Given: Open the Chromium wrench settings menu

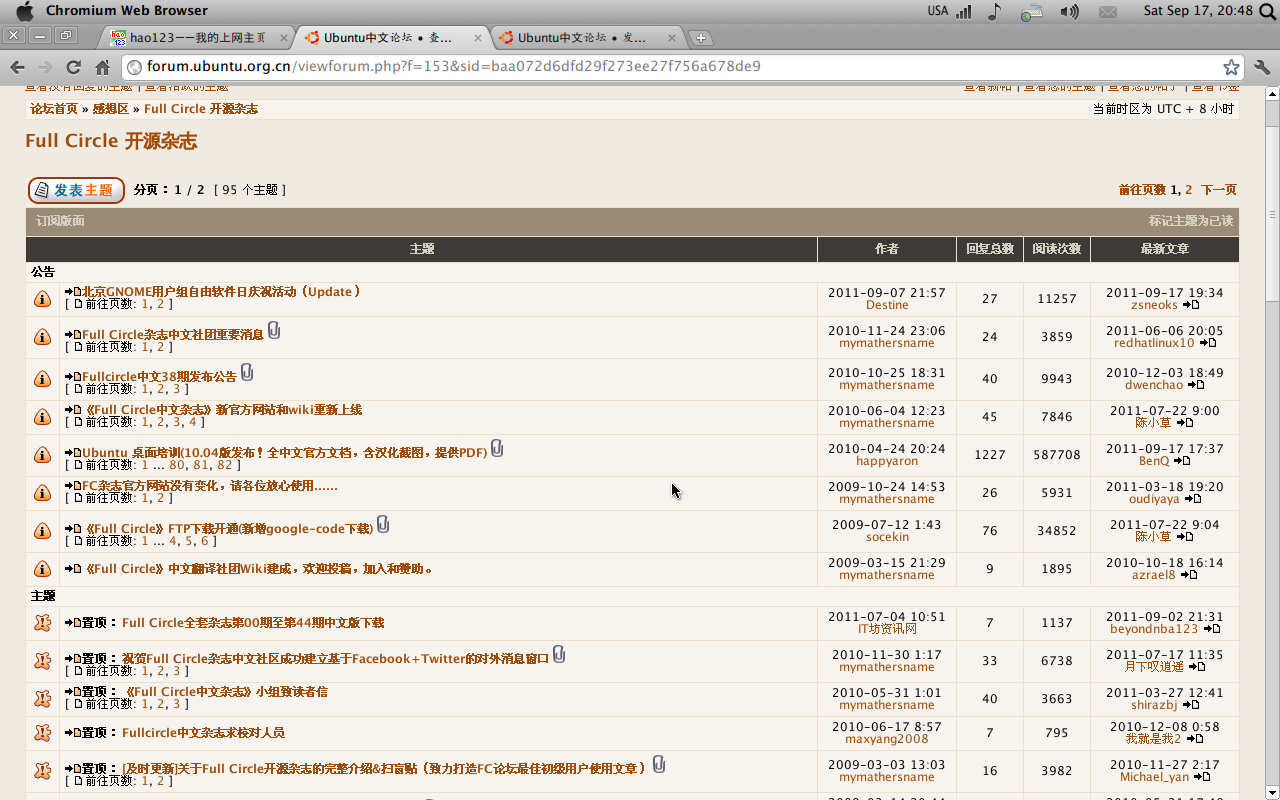Looking at the screenshot, I should (x=1262, y=67).
